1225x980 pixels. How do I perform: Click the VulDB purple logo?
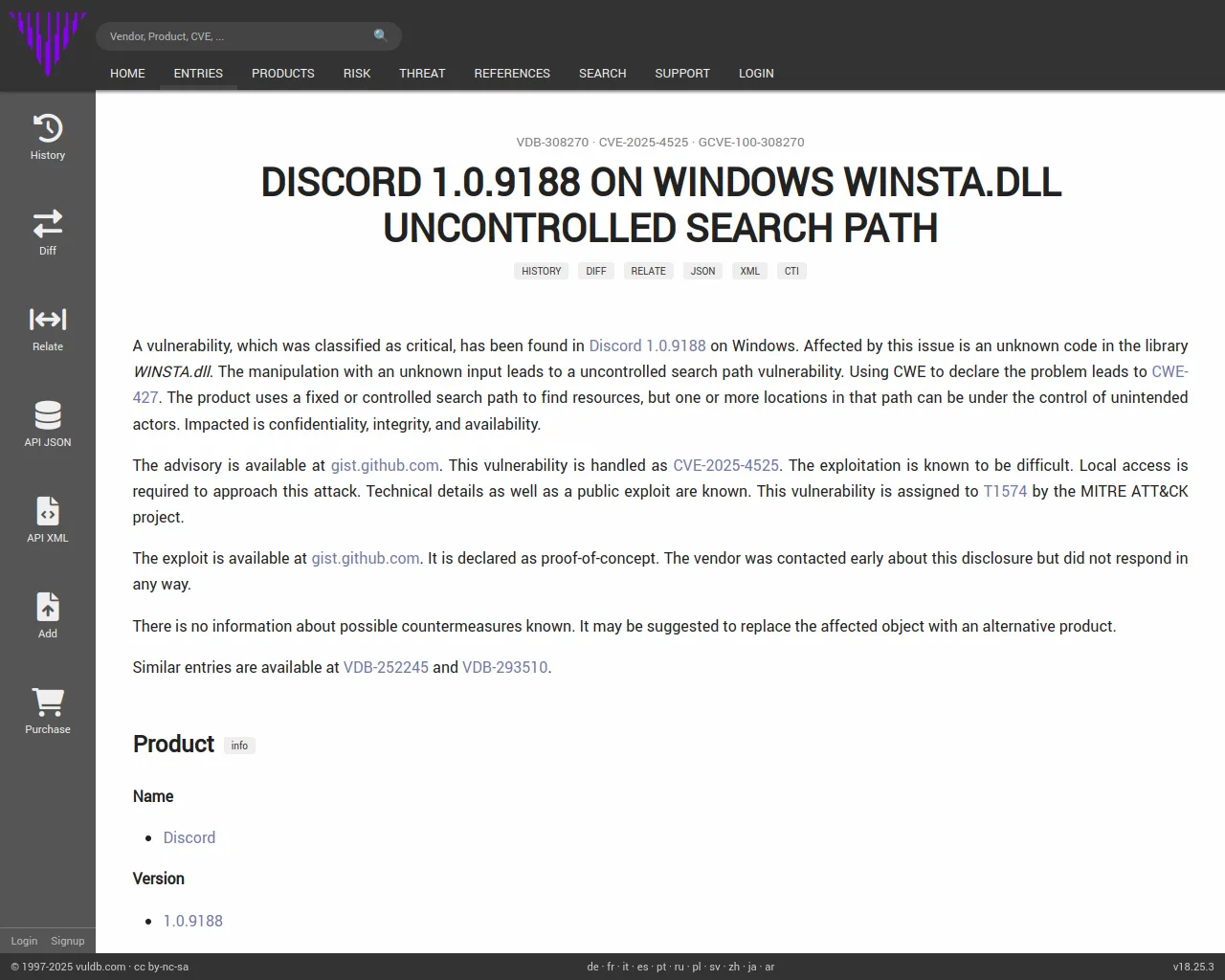tap(48, 44)
